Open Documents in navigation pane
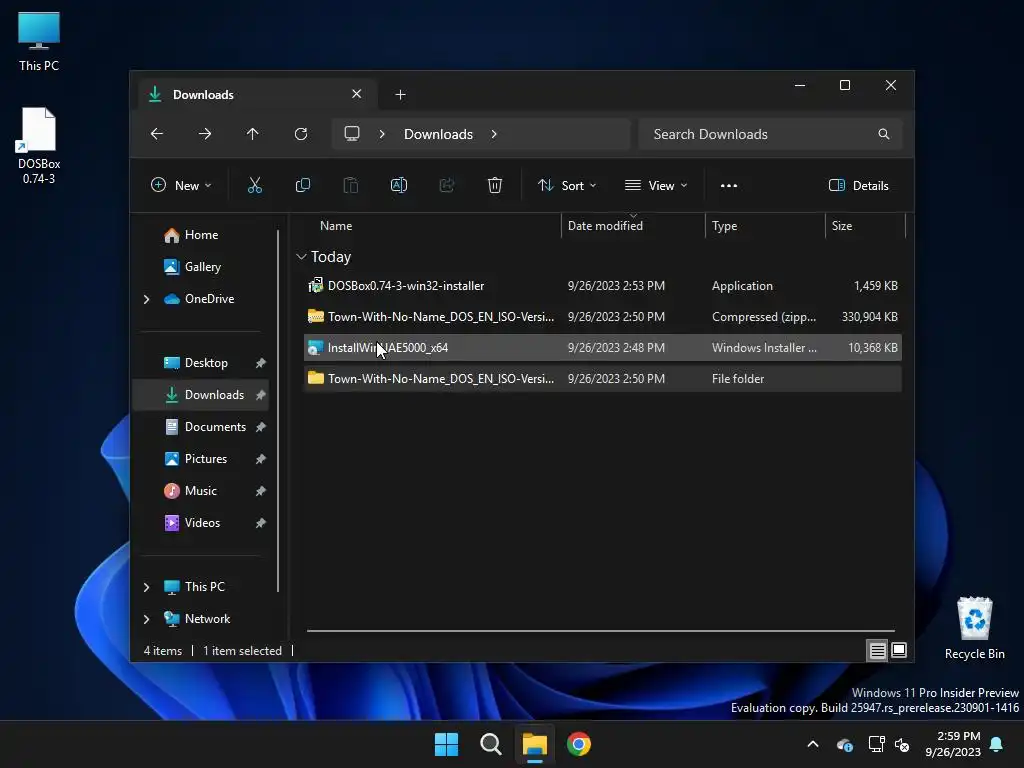Image resolution: width=1024 pixels, height=768 pixels. click(215, 427)
